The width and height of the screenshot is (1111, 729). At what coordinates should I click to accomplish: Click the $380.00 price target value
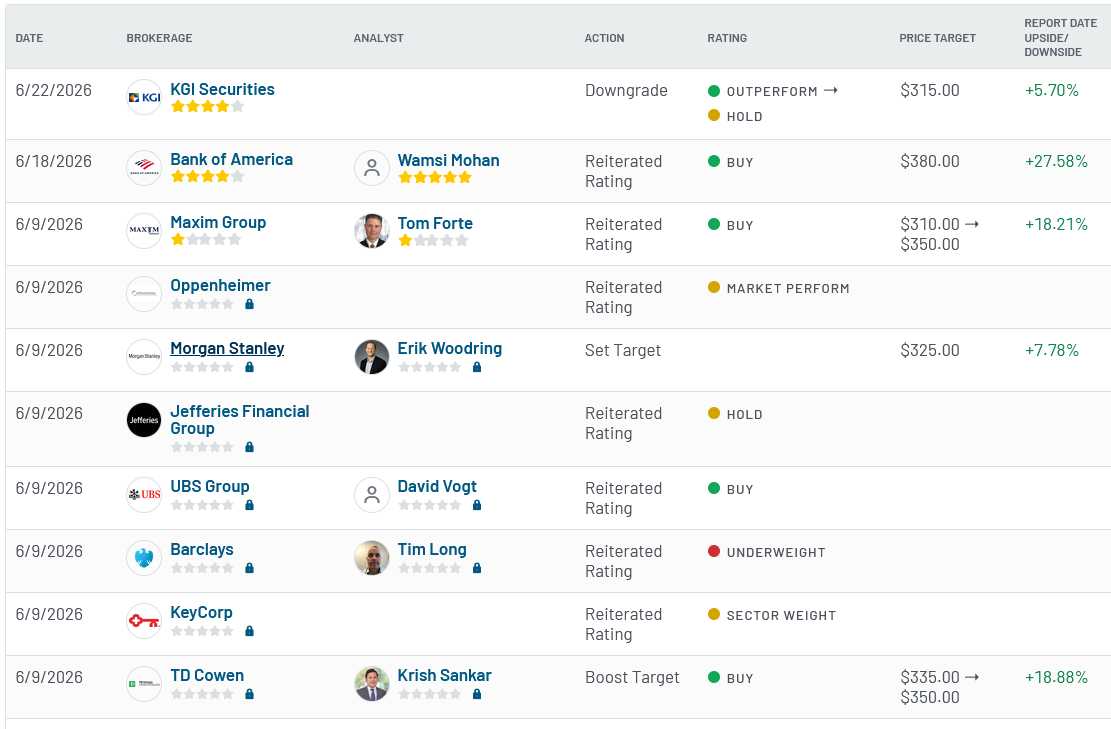930,162
